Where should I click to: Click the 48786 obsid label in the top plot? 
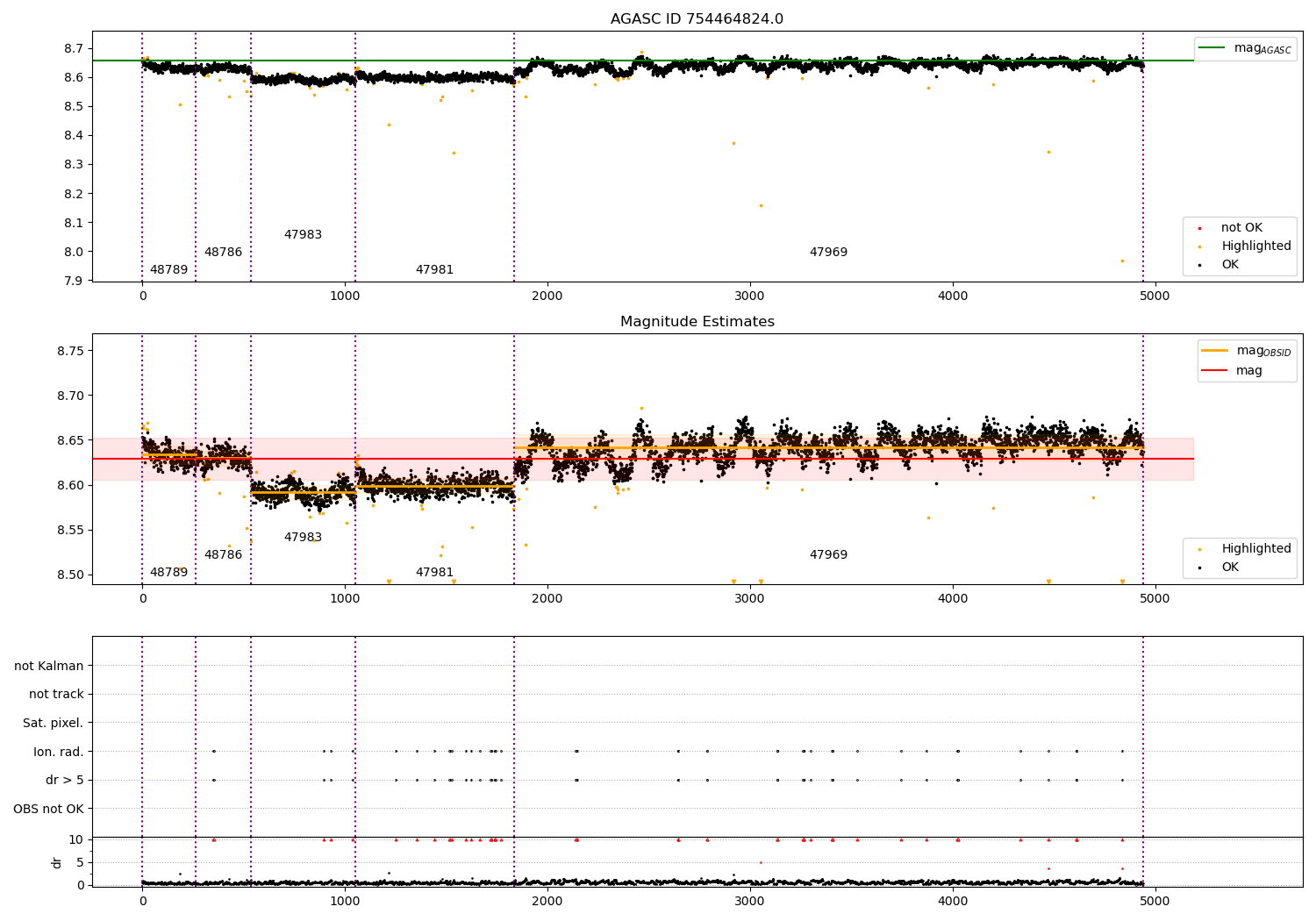tap(223, 253)
